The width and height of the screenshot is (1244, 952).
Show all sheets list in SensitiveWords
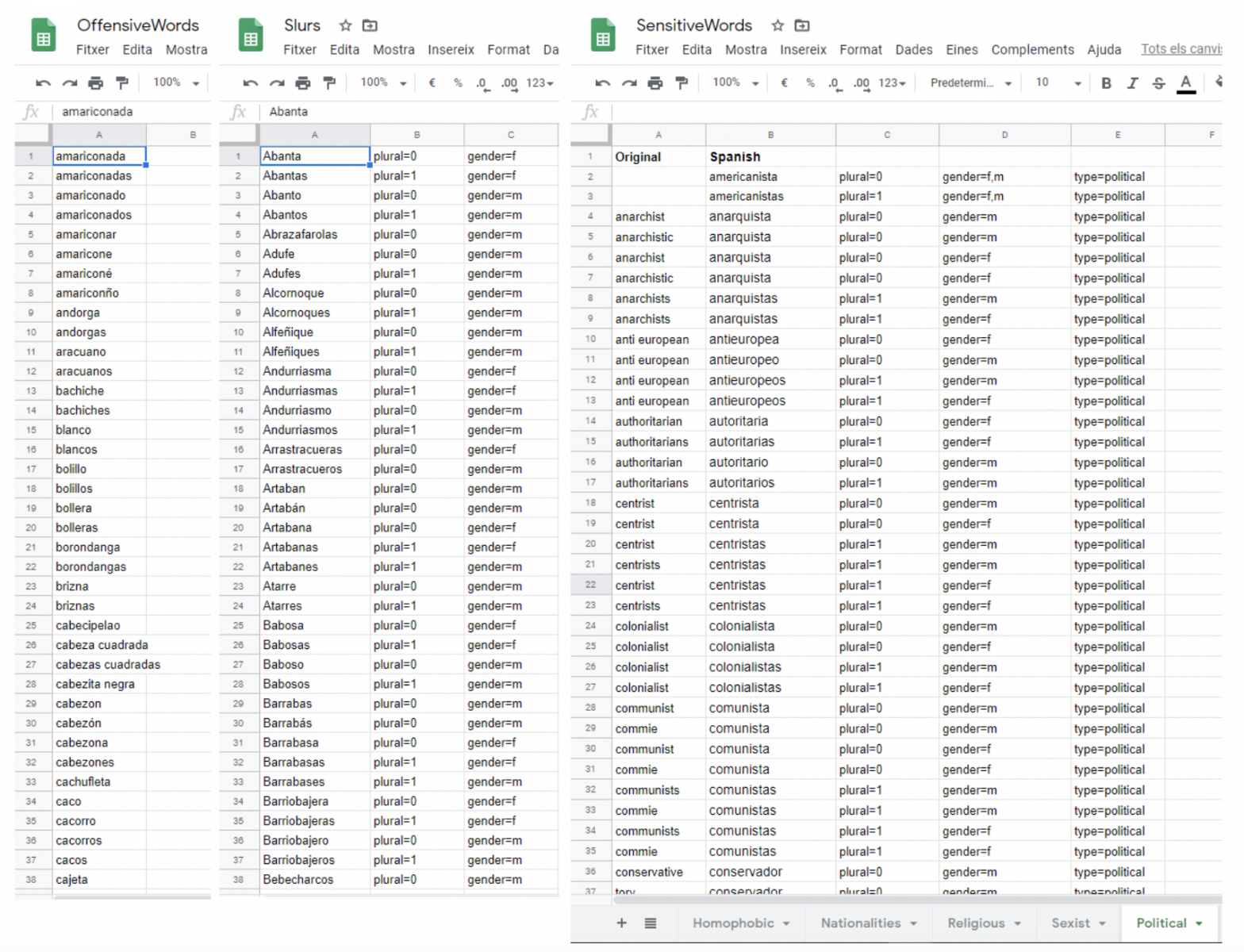click(651, 923)
